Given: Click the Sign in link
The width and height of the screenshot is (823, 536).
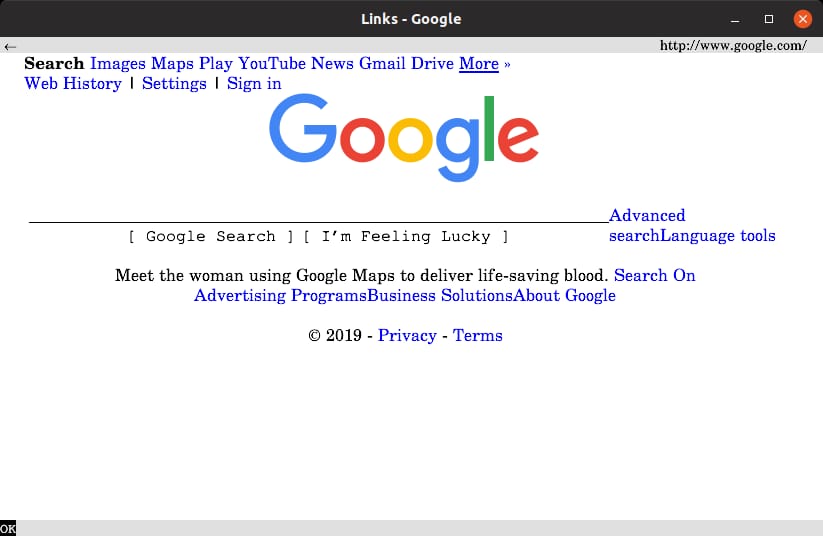Looking at the screenshot, I should point(254,84).
